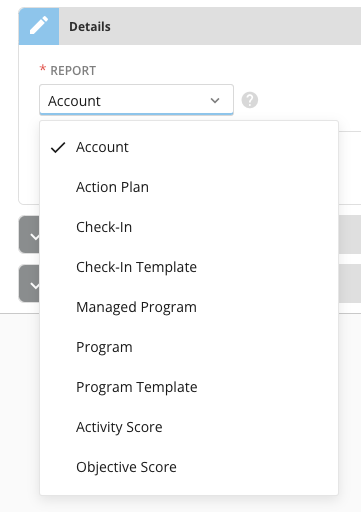Click the pencil edit icon beside Details
This screenshot has width=361, height=512.
pyautogui.click(x=39, y=26)
